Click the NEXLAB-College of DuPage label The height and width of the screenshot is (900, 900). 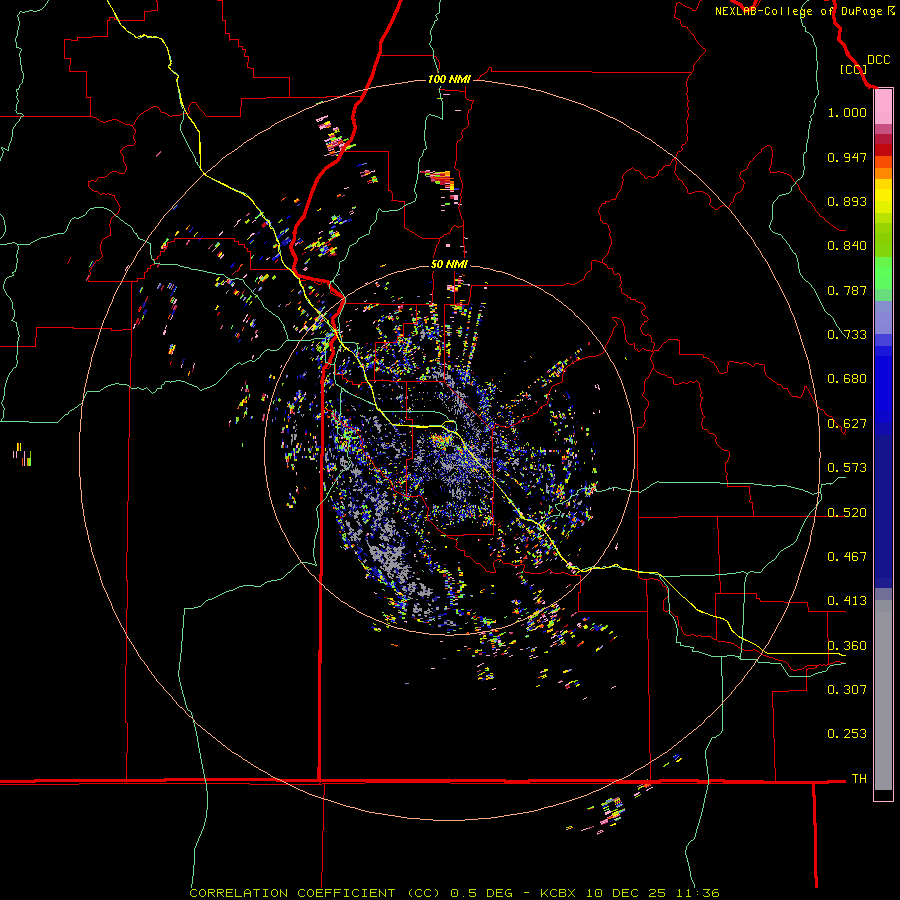[x=800, y=11]
